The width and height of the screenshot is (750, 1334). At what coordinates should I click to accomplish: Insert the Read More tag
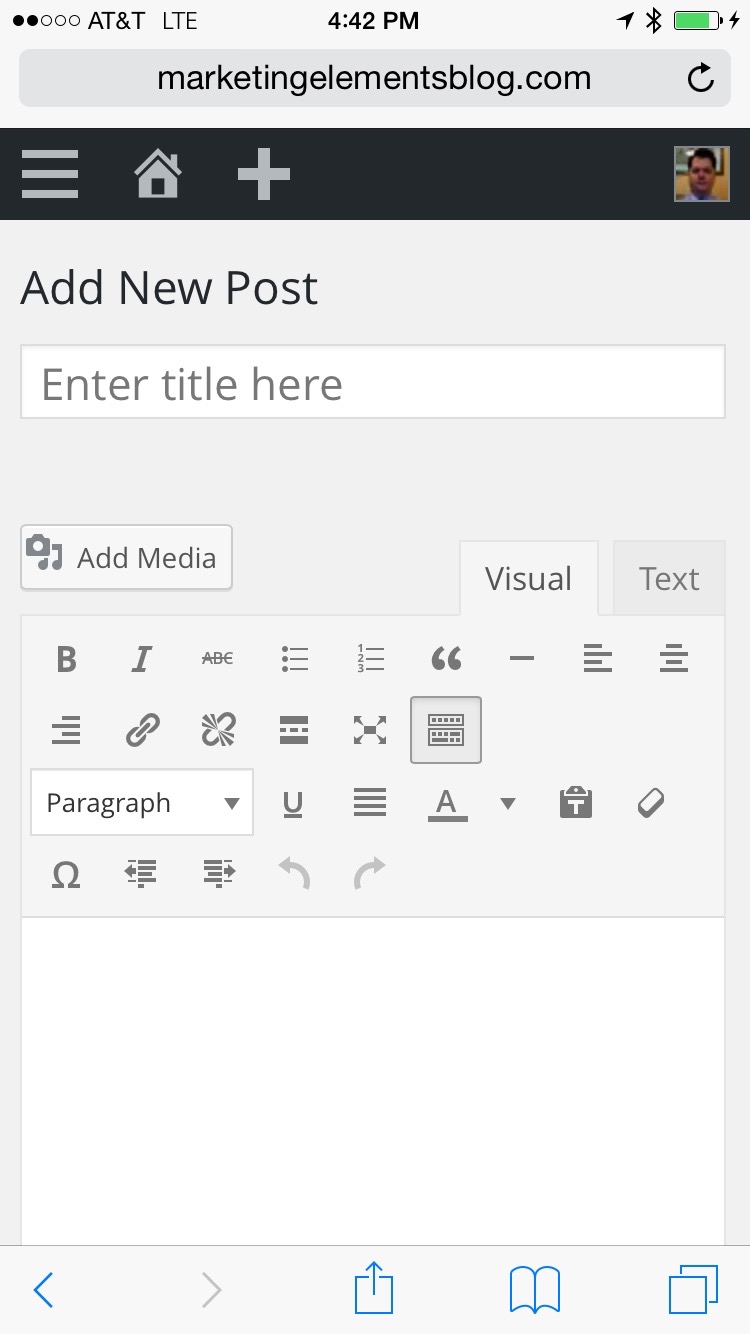pos(294,731)
